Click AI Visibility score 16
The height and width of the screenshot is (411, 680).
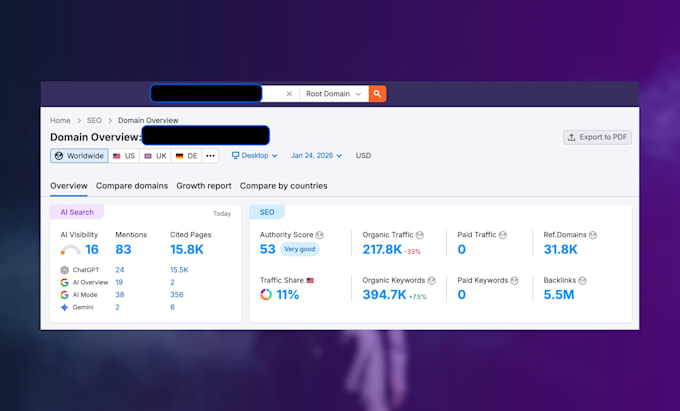(x=92, y=249)
